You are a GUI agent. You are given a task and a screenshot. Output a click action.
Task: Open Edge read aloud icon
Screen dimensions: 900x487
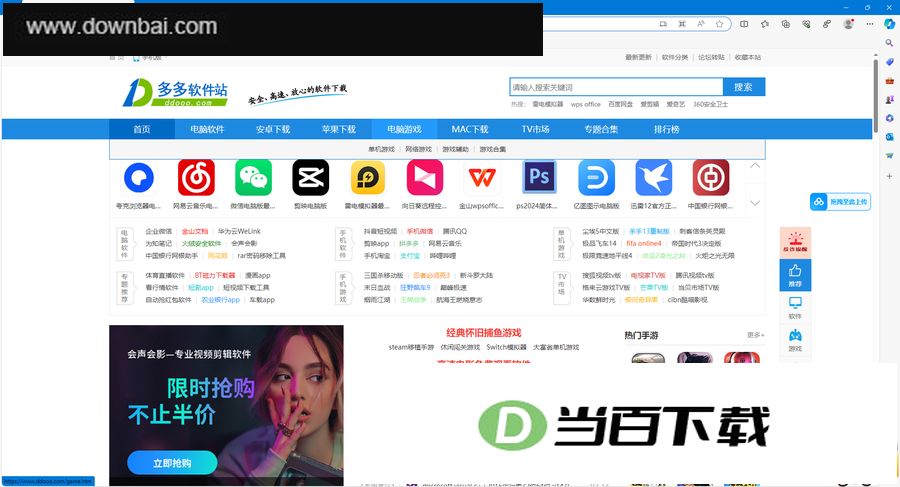700,24
